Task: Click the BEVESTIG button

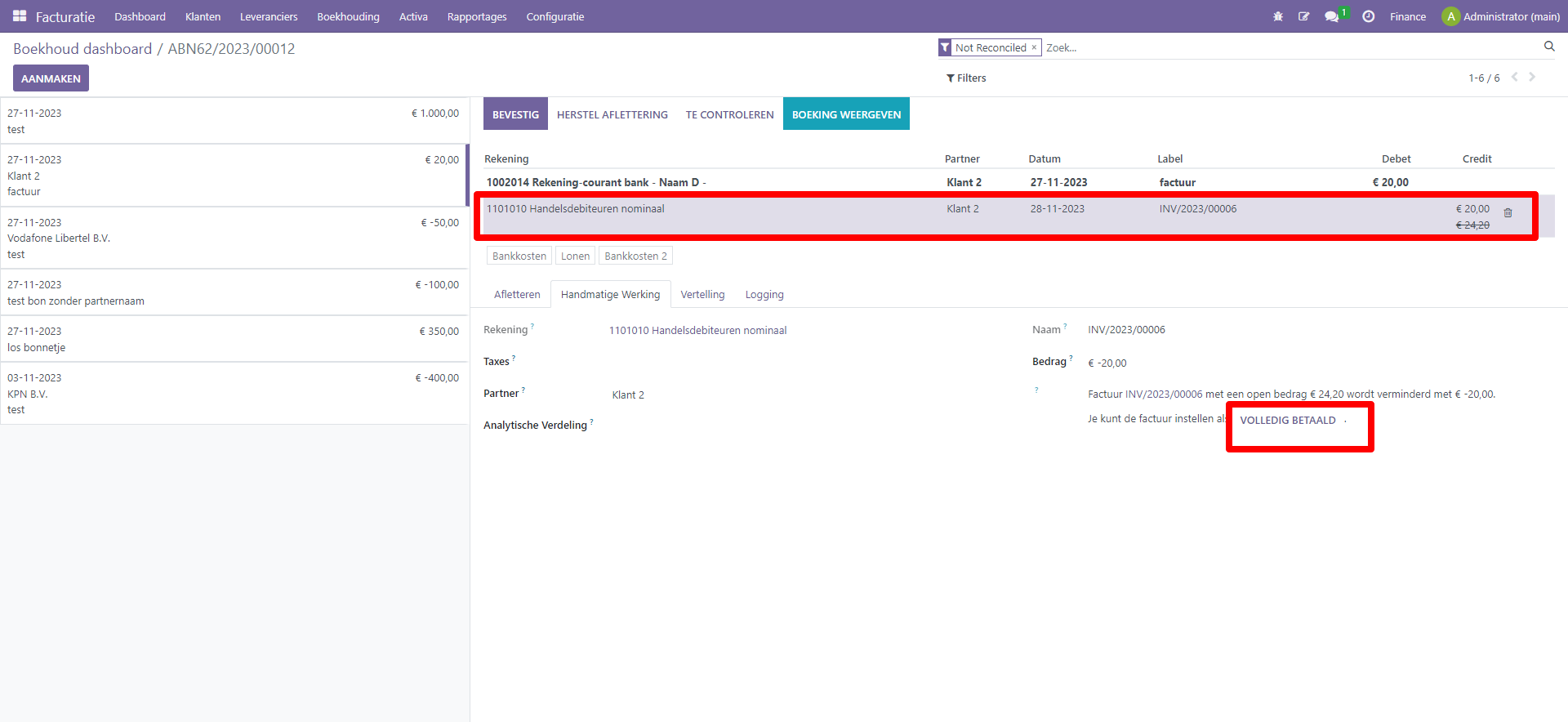Action: pos(515,114)
